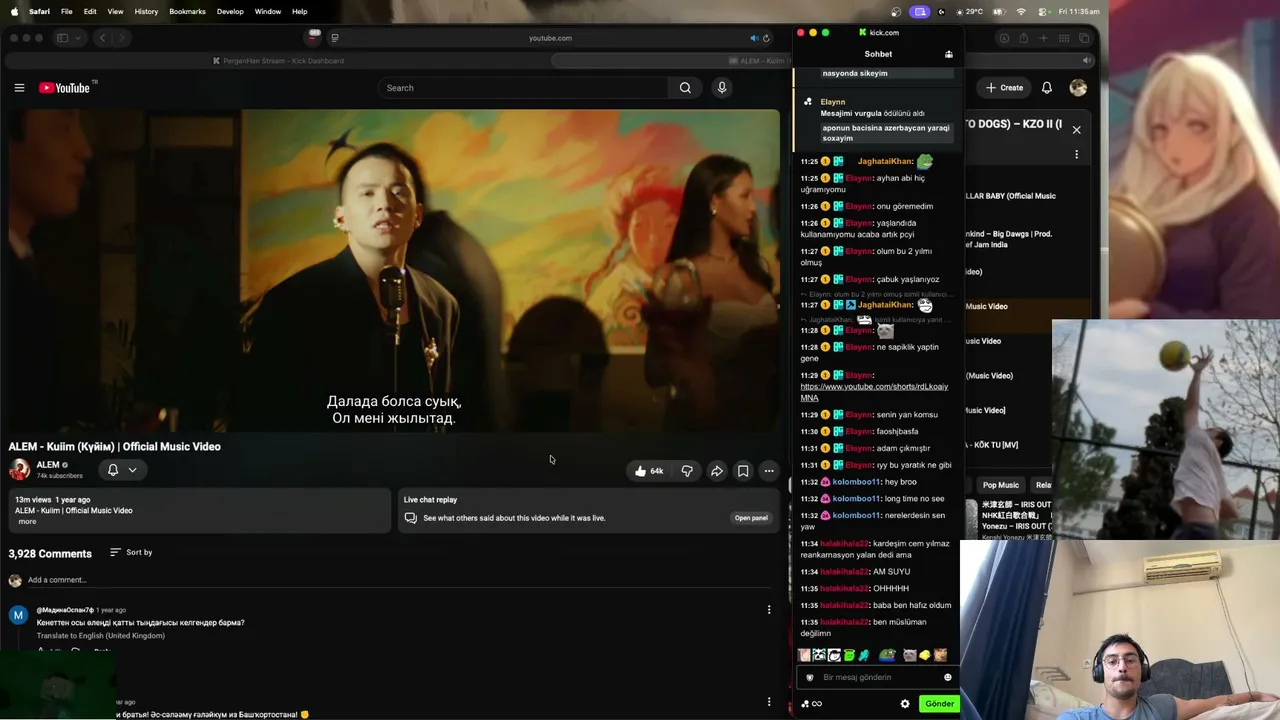This screenshot has height=720, width=1280.
Task: Open the ALEM channel avatar
Action: coord(19,469)
